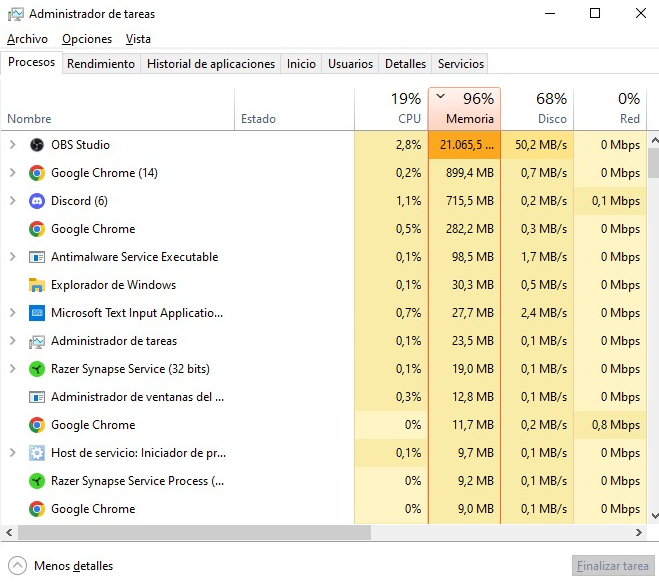Screen dimensions: 659x582
Task: Click the OBS Studio process icon
Action: (x=37, y=145)
